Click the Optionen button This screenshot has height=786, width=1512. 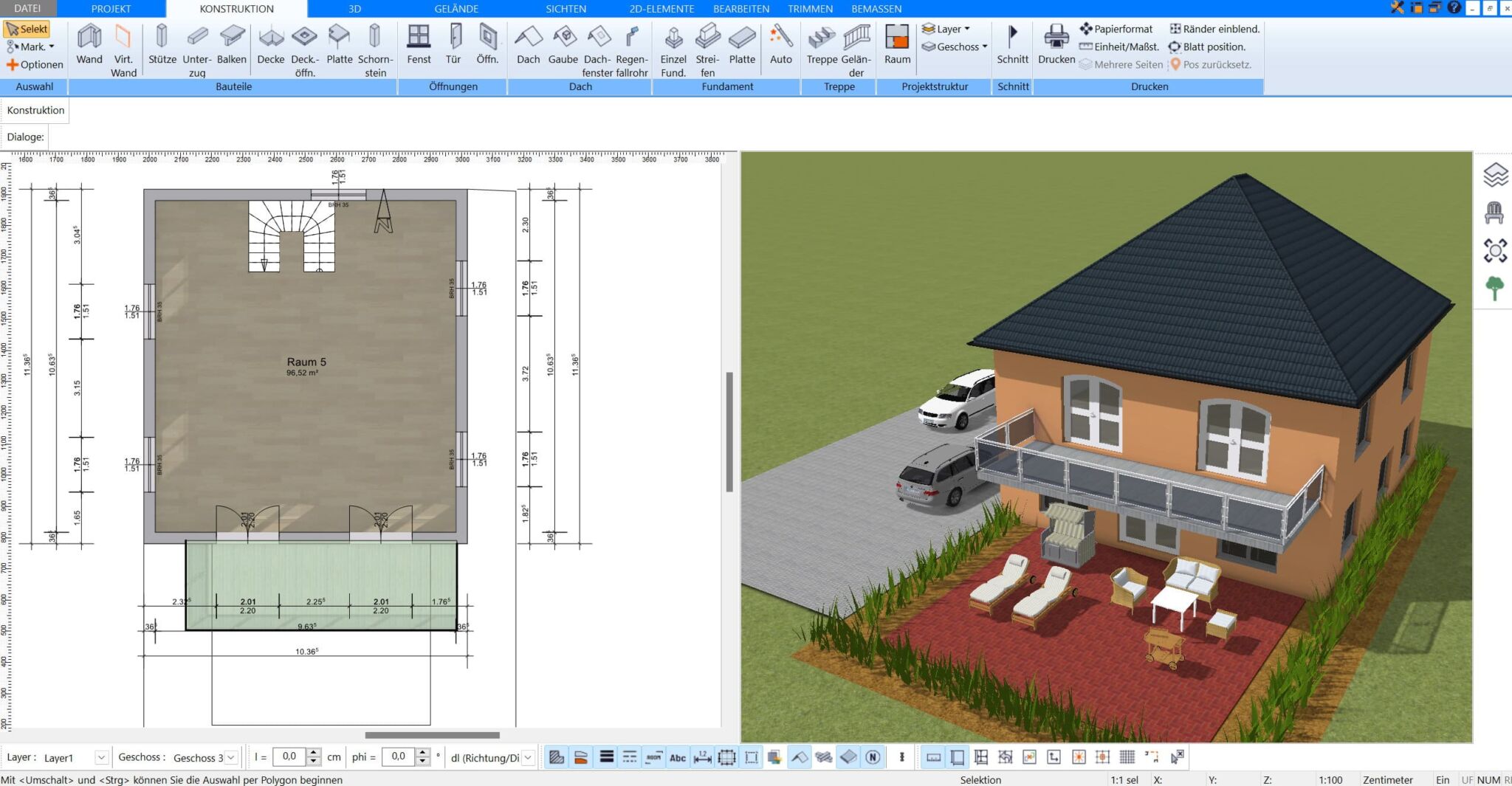pyautogui.click(x=35, y=64)
